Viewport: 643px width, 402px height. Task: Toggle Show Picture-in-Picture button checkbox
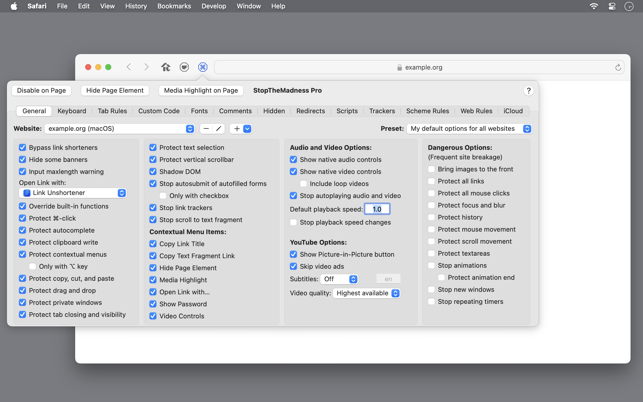pos(293,254)
